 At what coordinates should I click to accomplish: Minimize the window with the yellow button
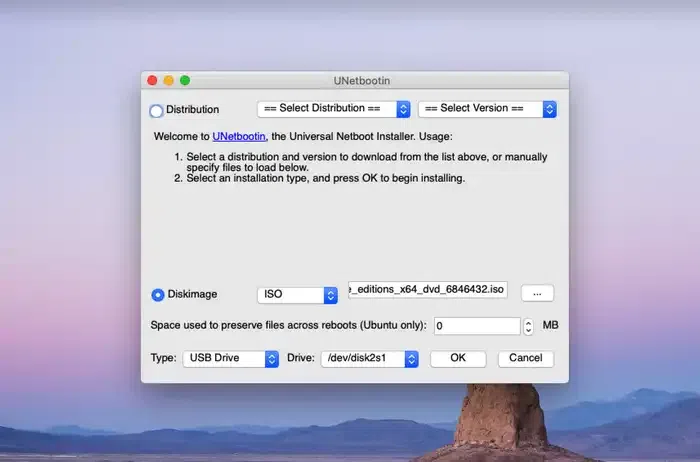pos(169,80)
